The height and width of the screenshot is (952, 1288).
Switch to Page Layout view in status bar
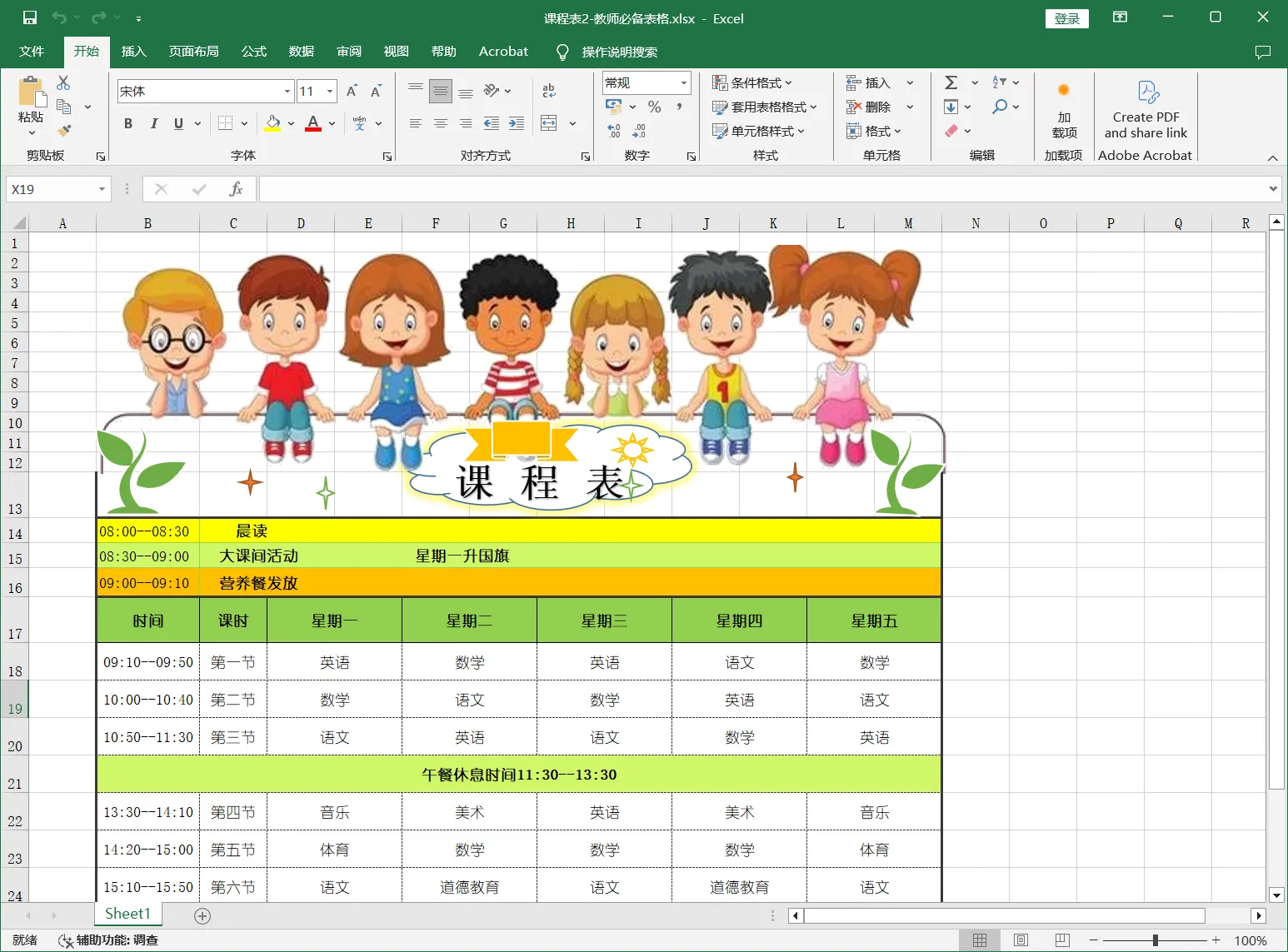pos(1021,940)
